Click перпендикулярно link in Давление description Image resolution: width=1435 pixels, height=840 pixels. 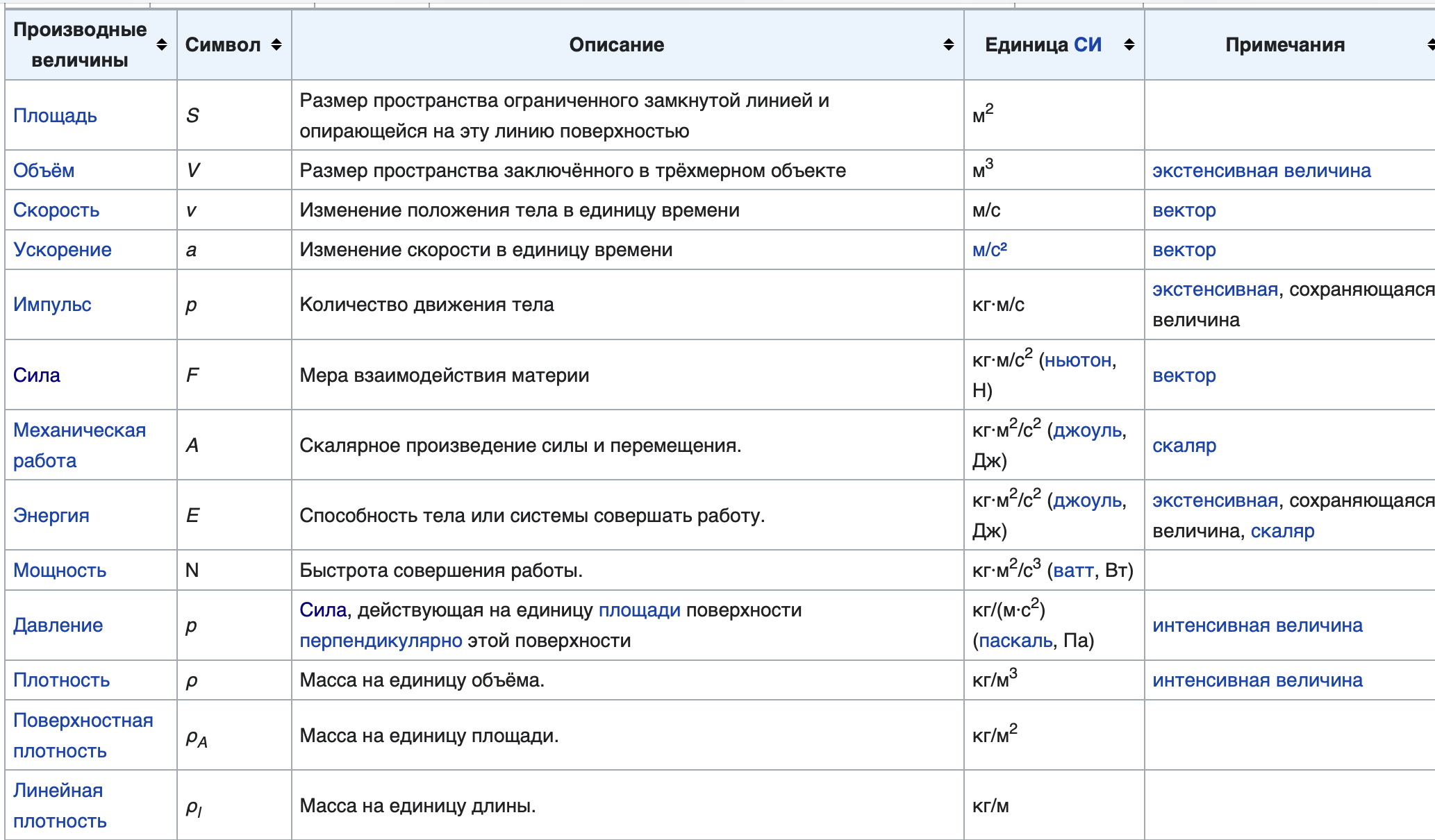(x=381, y=640)
